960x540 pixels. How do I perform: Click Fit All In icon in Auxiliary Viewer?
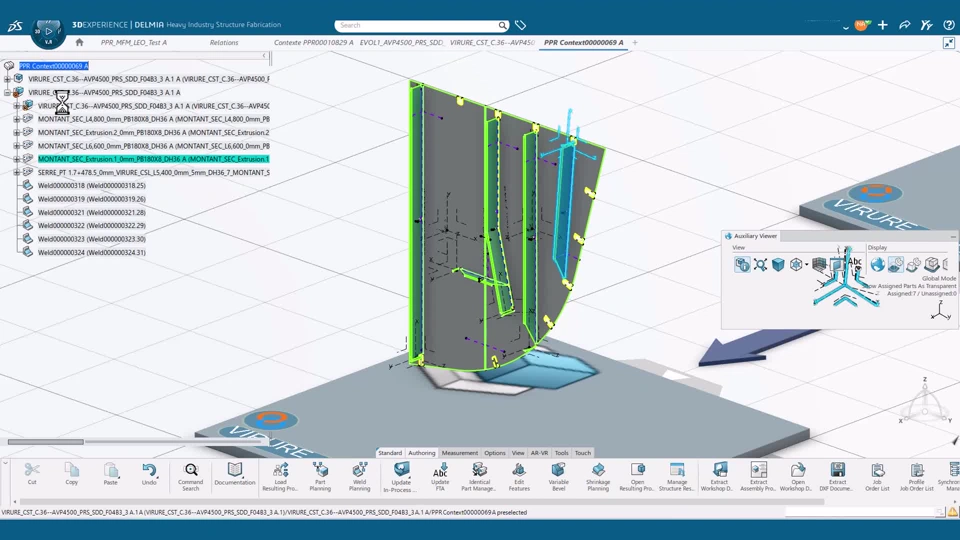tap(760, 264)
